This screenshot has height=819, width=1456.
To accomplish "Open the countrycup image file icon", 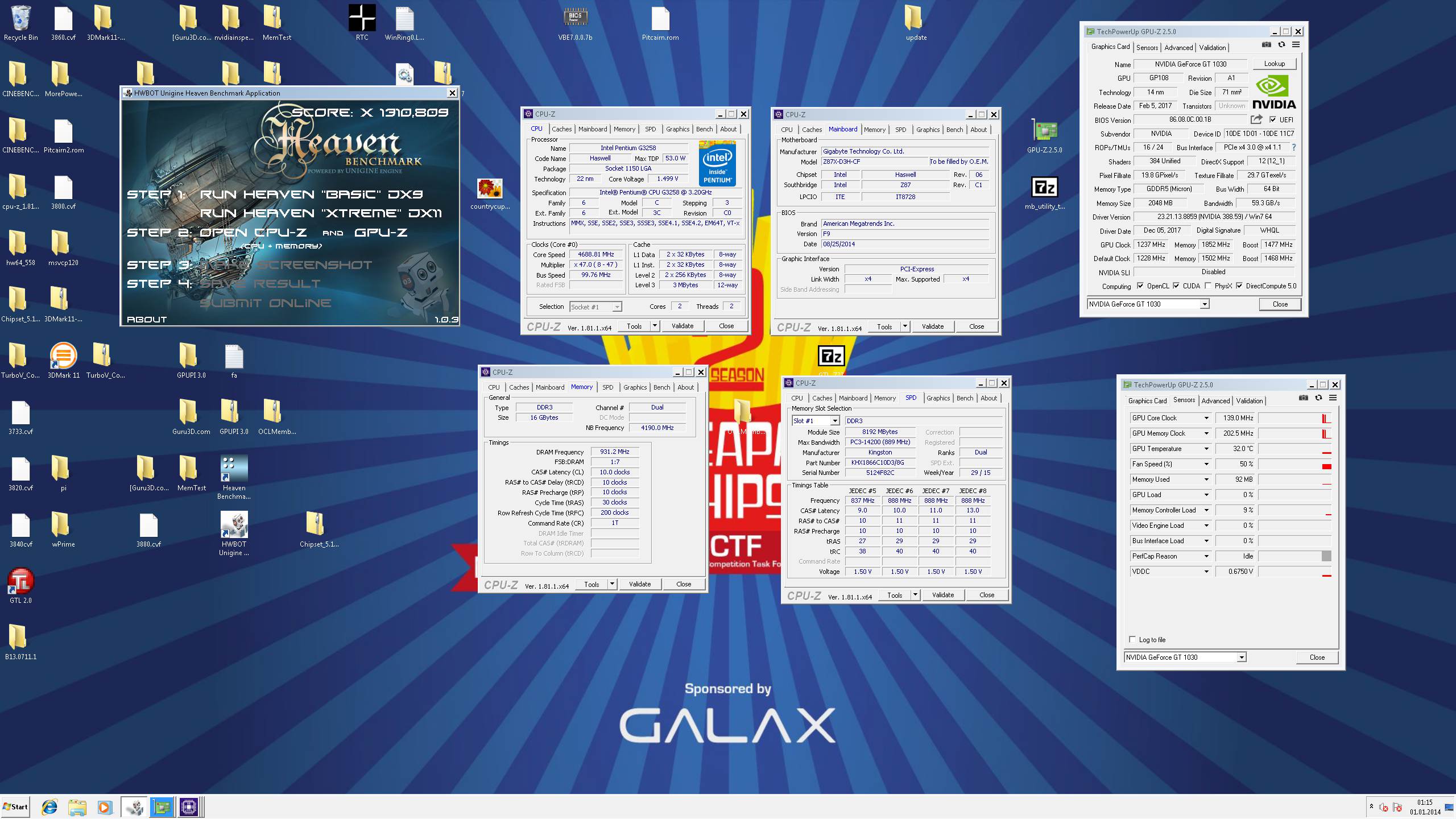I will coord(490,193).
